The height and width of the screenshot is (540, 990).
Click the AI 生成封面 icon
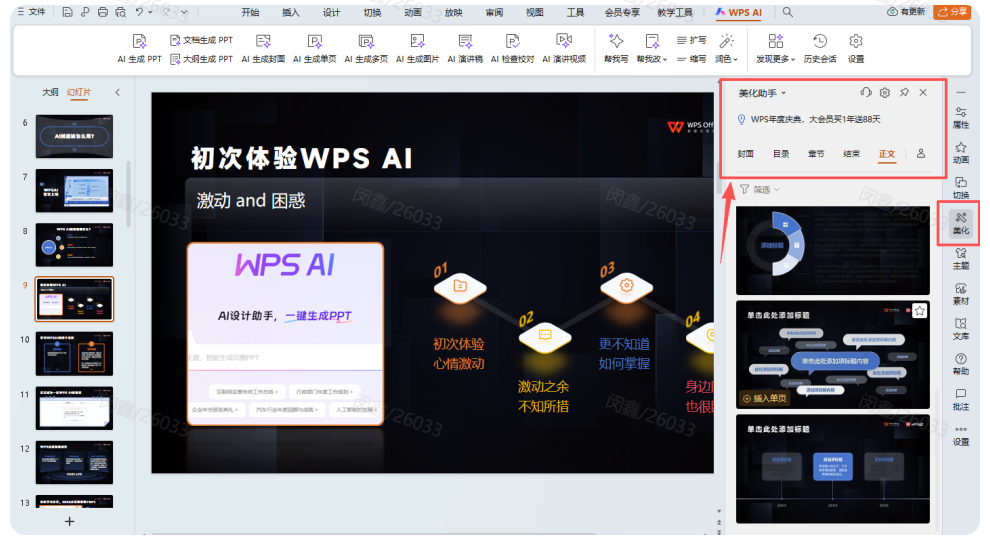(x=263, y=42)
